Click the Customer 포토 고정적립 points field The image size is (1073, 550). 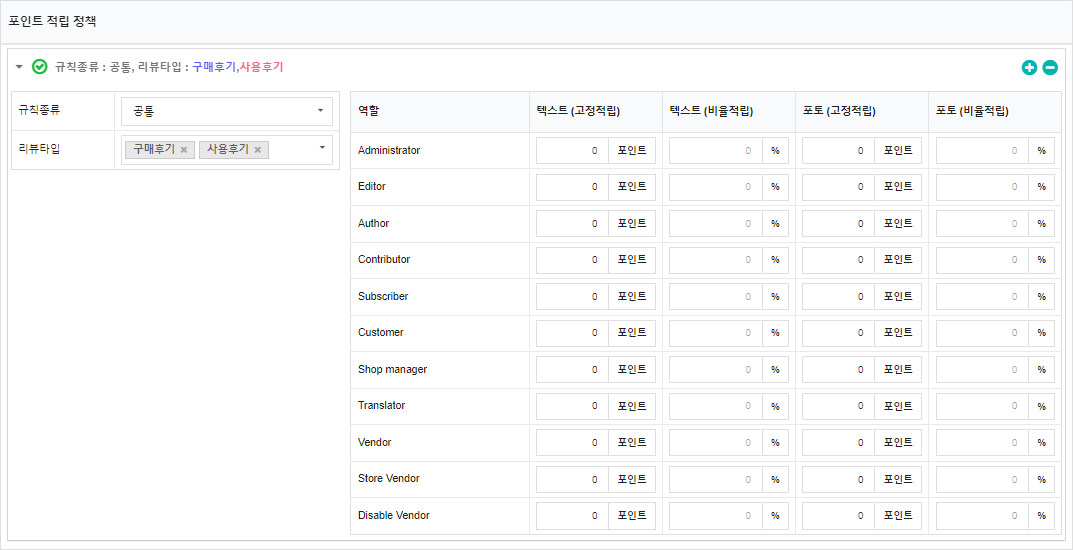click(x=838, y=332)
